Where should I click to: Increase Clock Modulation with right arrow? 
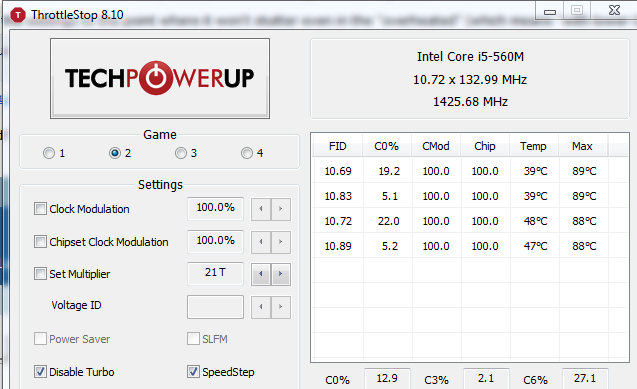[x=281, y=209]
